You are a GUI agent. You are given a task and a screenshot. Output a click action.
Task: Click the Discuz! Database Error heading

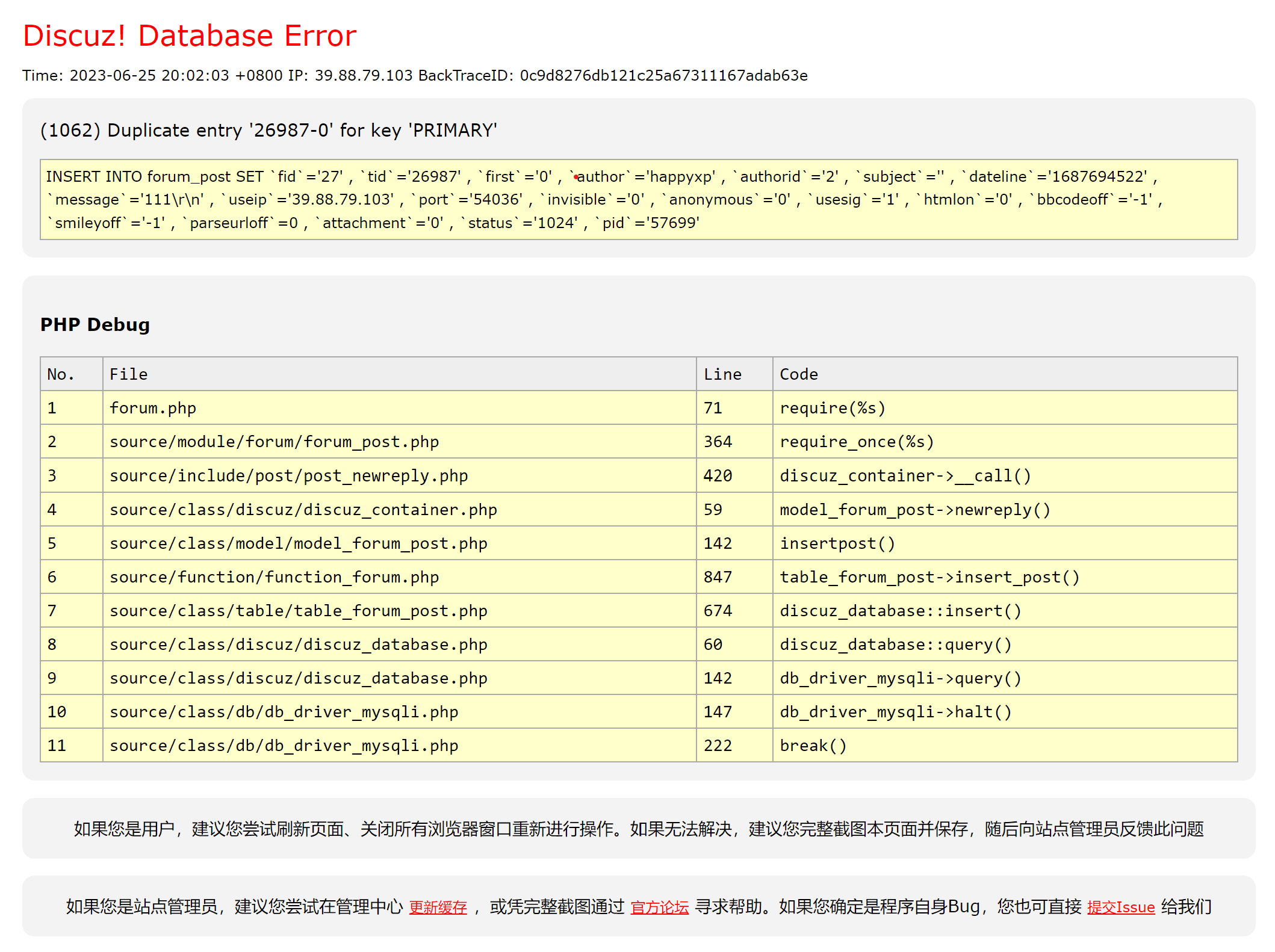pyautogui.click(x=190, y=36)
